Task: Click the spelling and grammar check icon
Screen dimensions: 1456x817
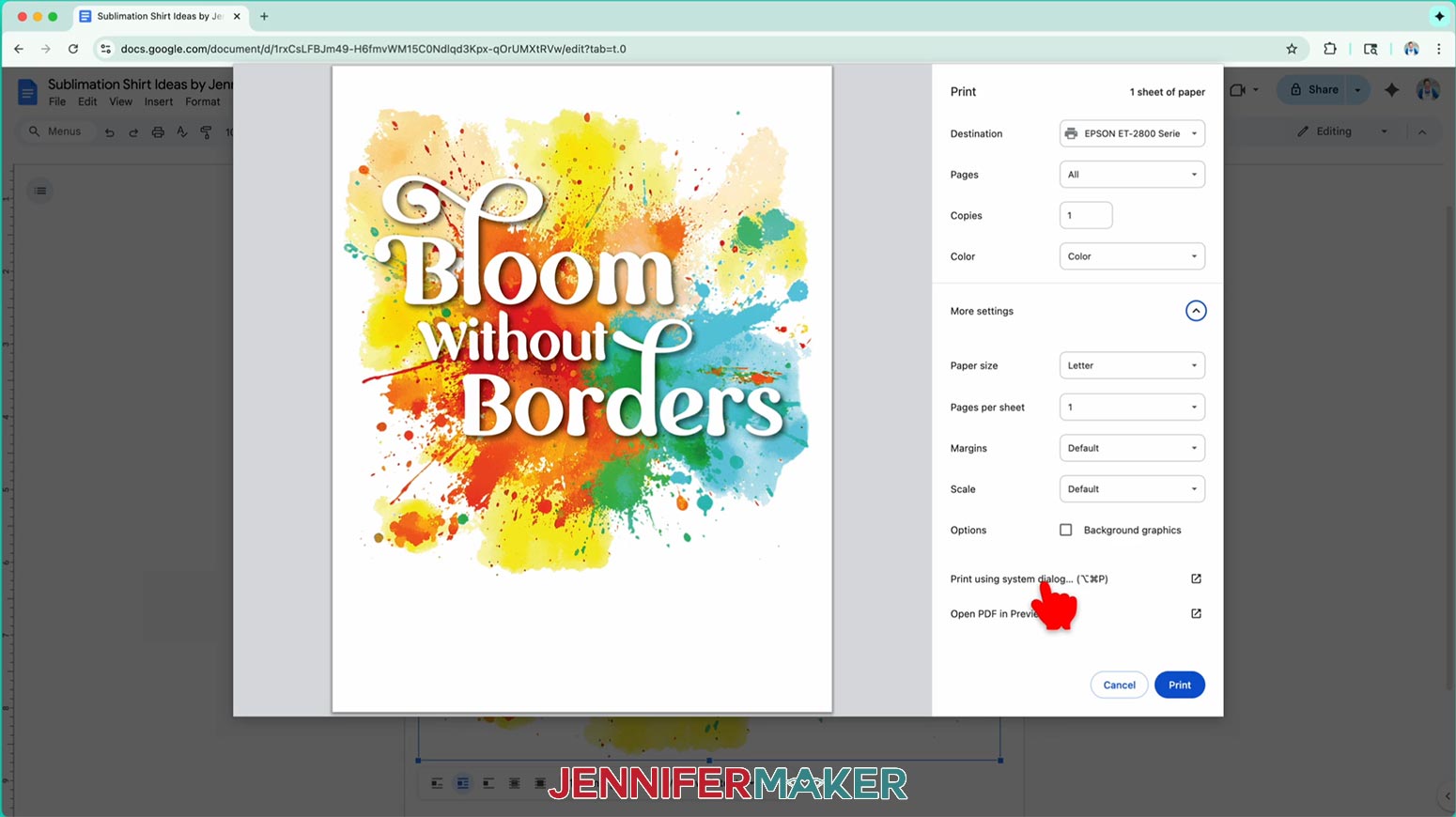Action: pyautogui.click(x=182, y=132)
